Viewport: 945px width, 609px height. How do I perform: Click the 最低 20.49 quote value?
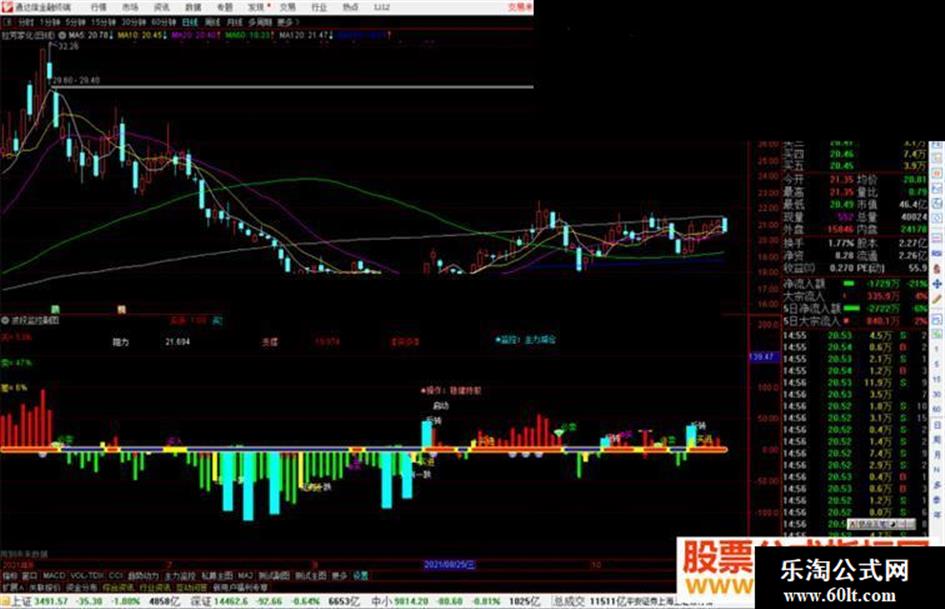tap(842, 205)
